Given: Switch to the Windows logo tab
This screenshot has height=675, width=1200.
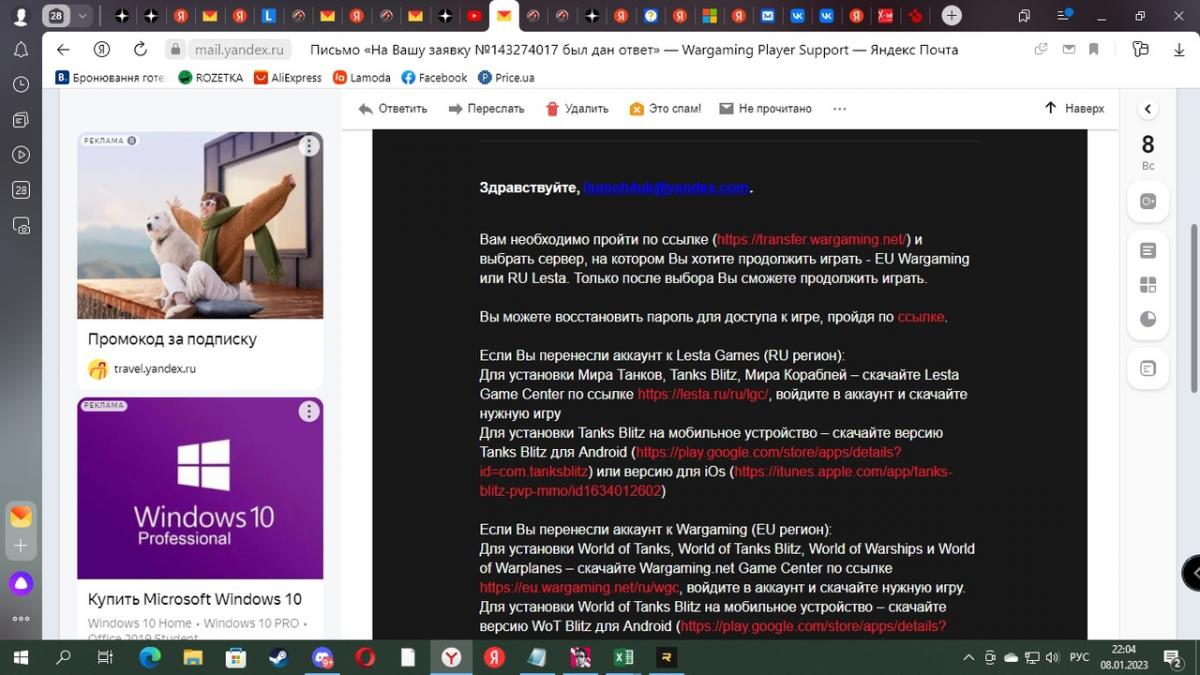Looking at the screenshot, I should 709,16.
